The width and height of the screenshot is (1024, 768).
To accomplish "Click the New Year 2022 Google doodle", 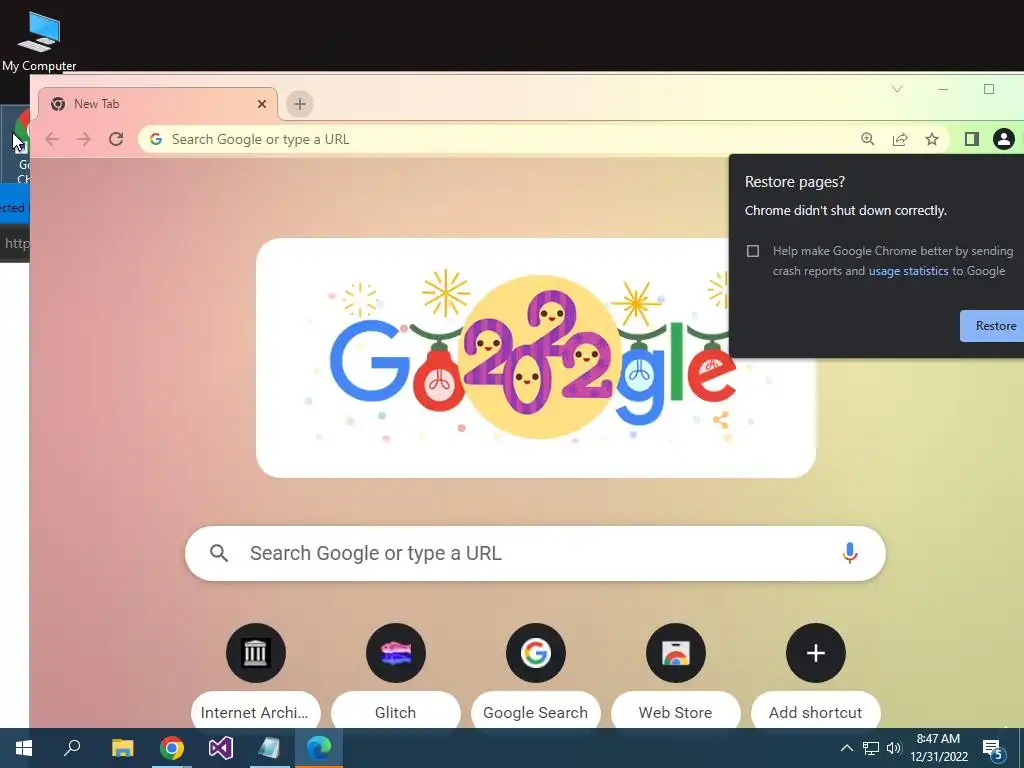I will pyautogui.click(x=536, y=358).
